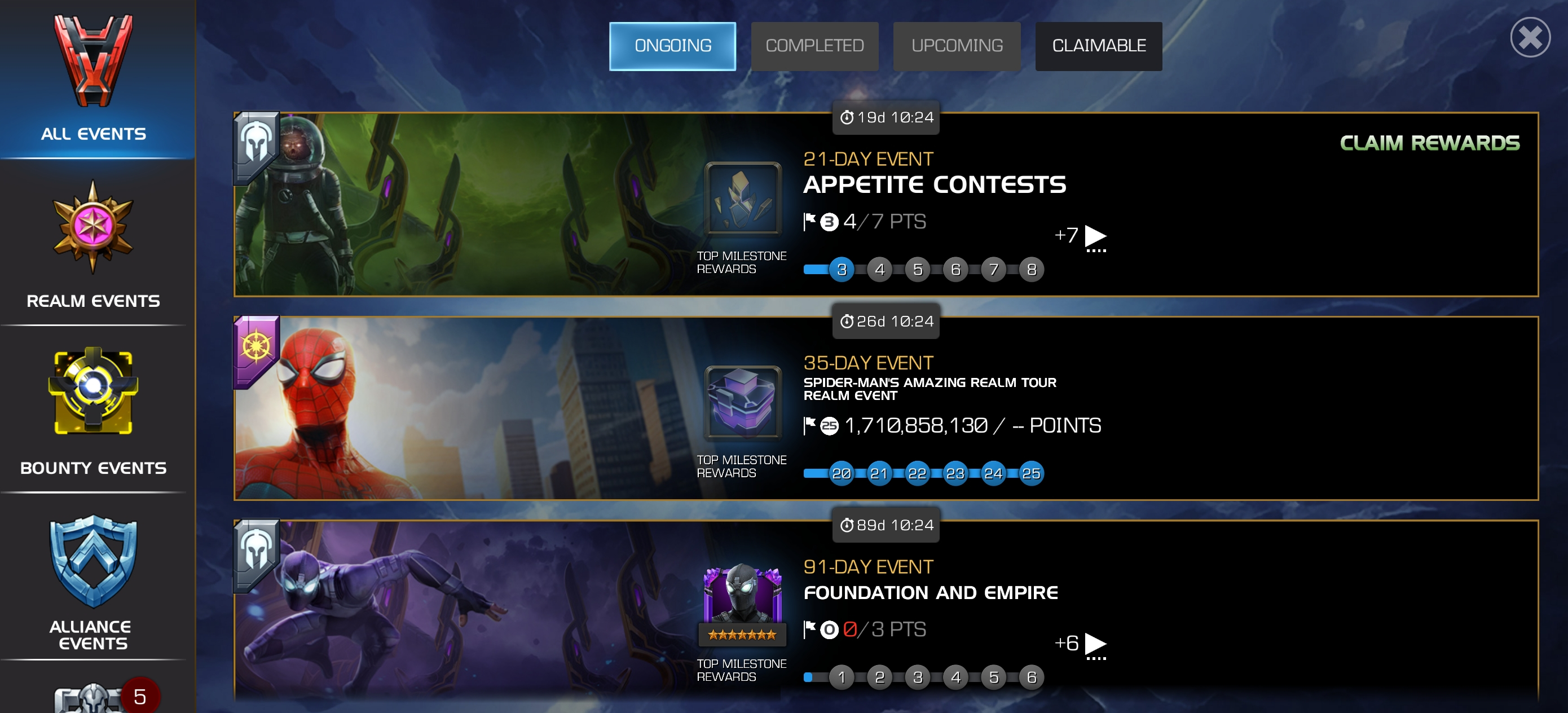Screen dimensions: 1568x713
Task: Select milestone 1 in Foundation and Empire
Action: tap(842, 677)
